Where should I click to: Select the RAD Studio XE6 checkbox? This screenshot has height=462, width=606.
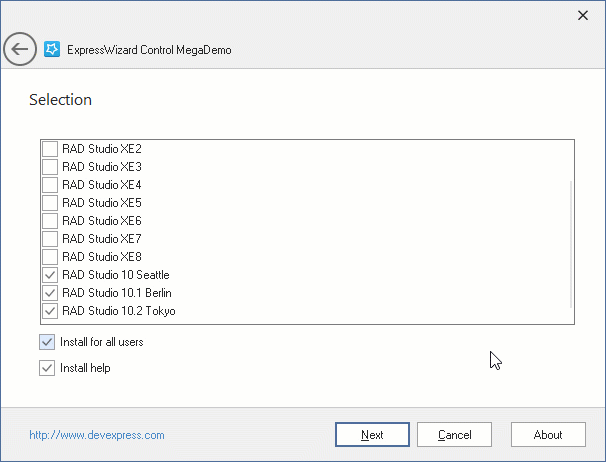click(50, 221)
